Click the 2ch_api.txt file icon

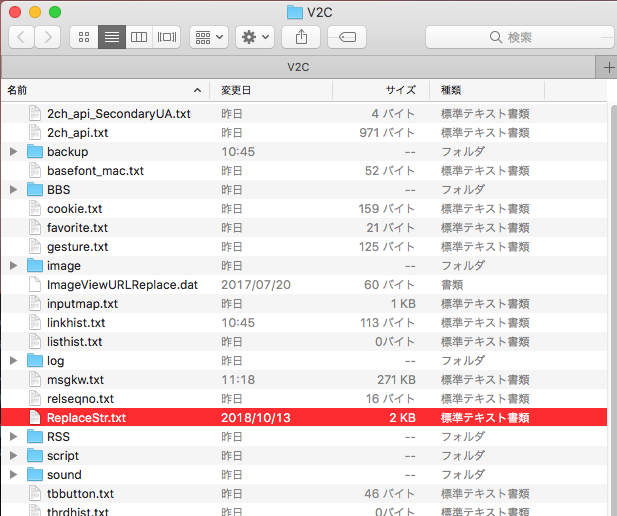(x=35, y=133)
